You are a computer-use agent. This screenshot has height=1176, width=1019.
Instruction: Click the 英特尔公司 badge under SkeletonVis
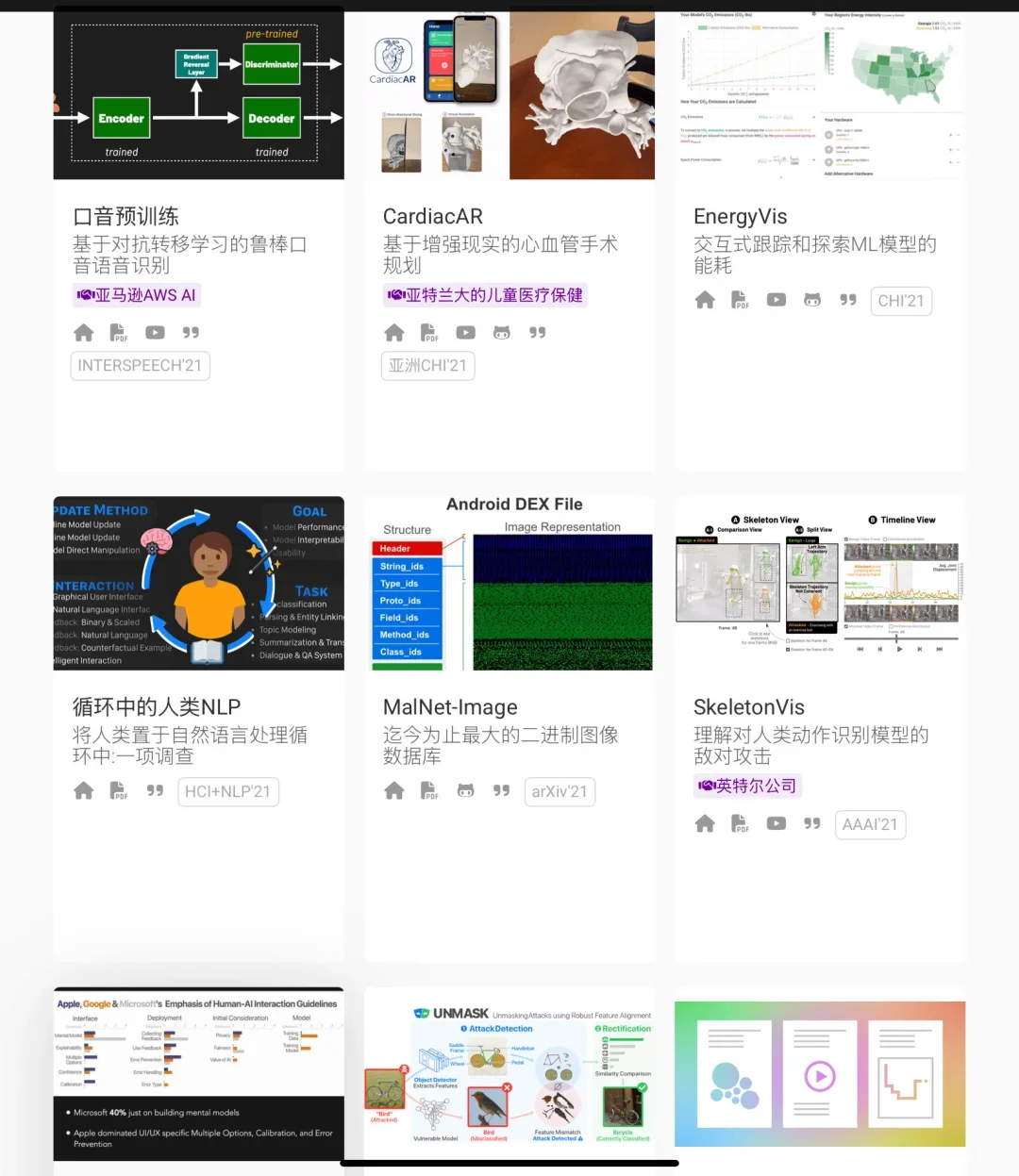click(747, 786)
